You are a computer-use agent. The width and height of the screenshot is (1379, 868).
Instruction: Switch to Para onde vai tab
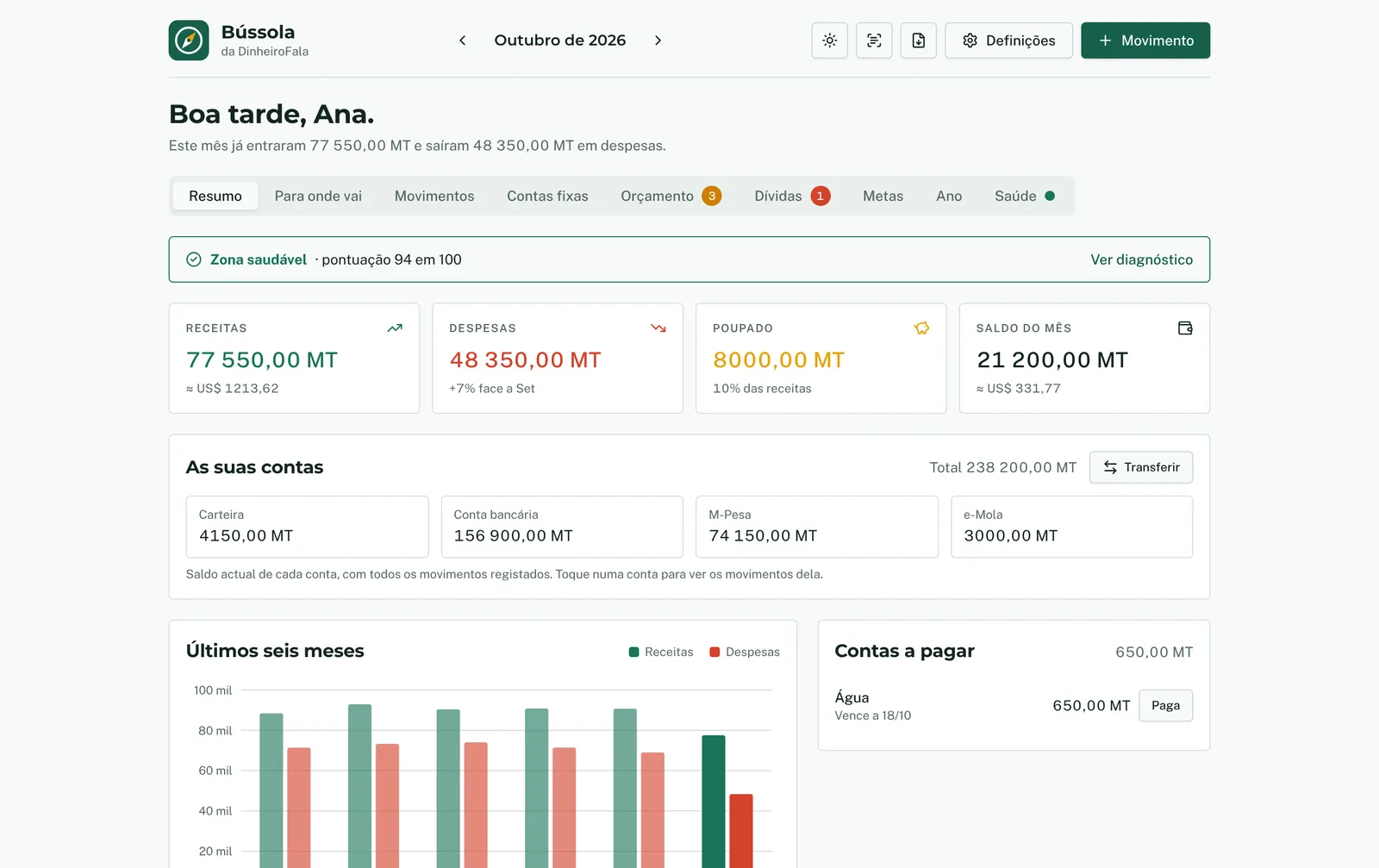click(318, 196)
